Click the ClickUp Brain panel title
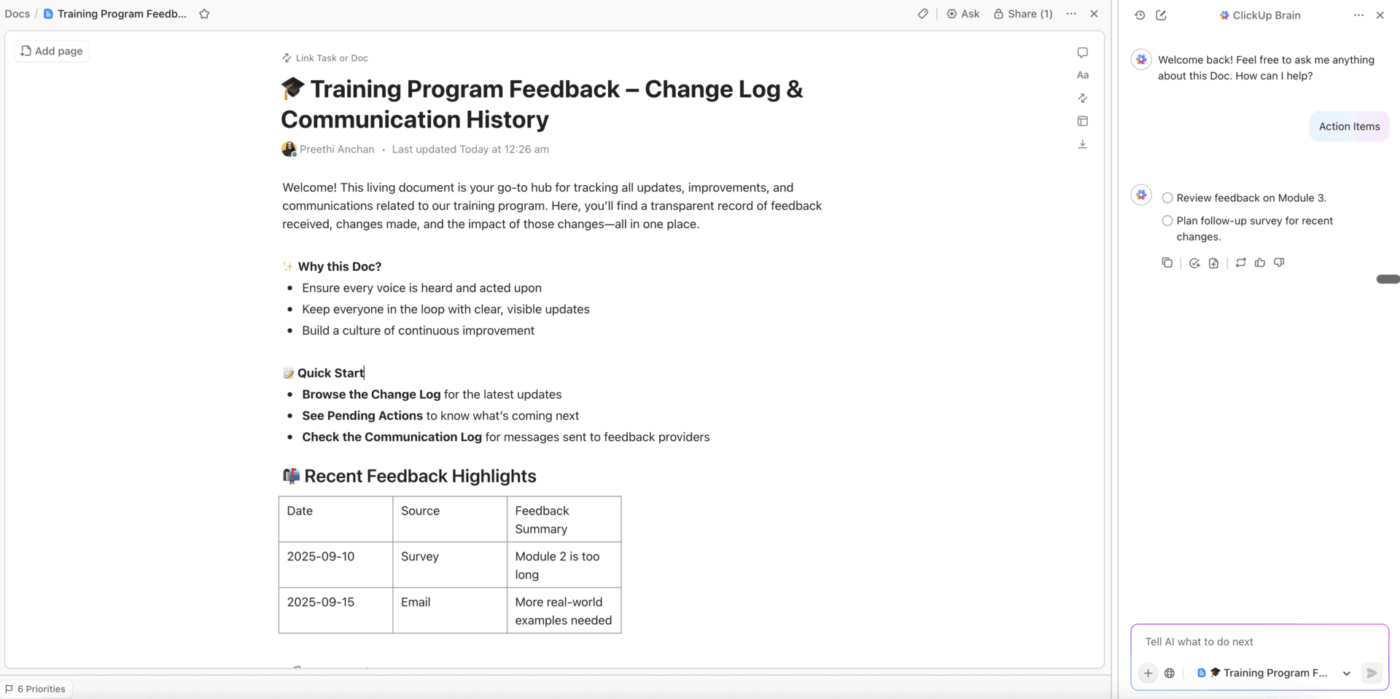 pyautogui.click(x=1260, y=15)
